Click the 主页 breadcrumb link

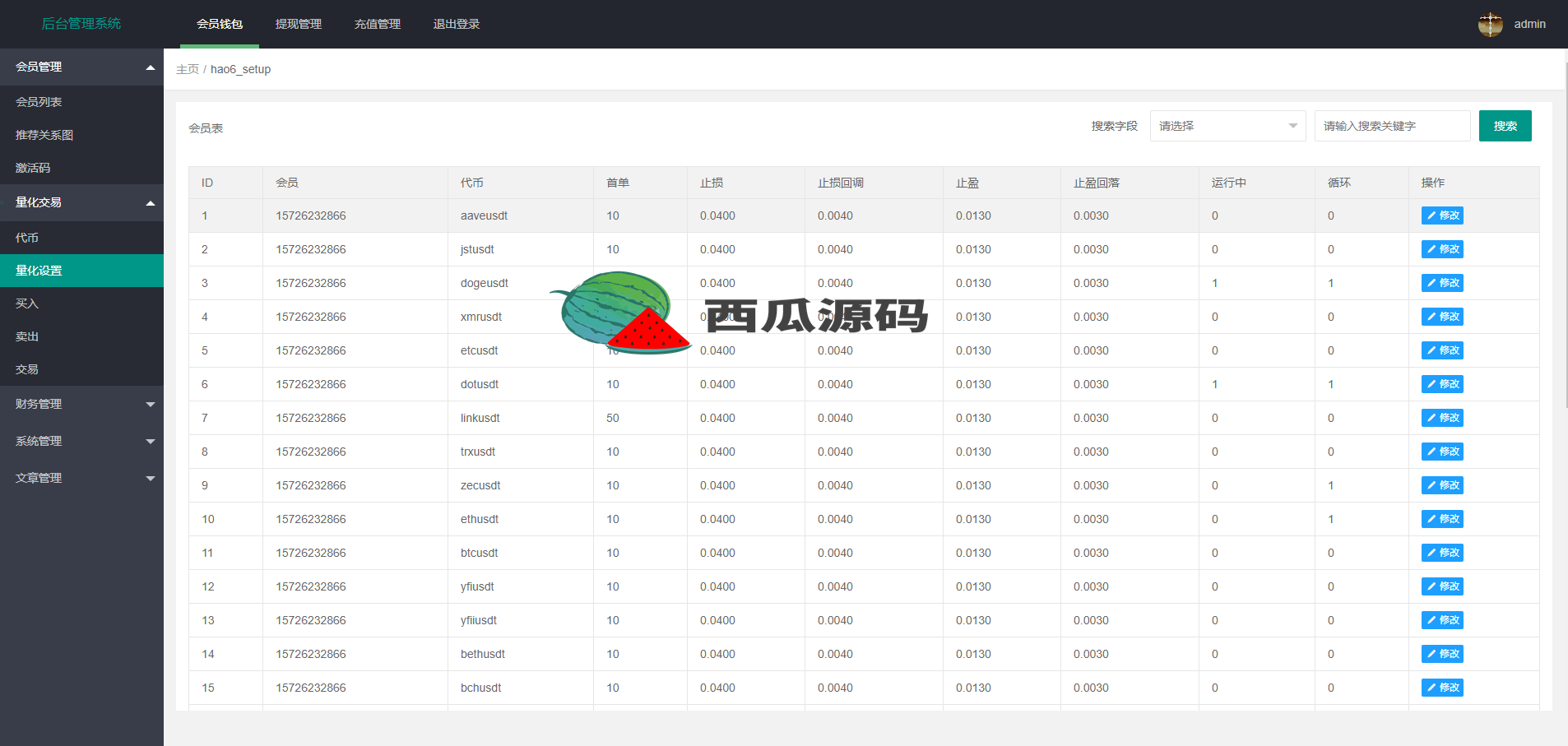(x=188, y=69)
